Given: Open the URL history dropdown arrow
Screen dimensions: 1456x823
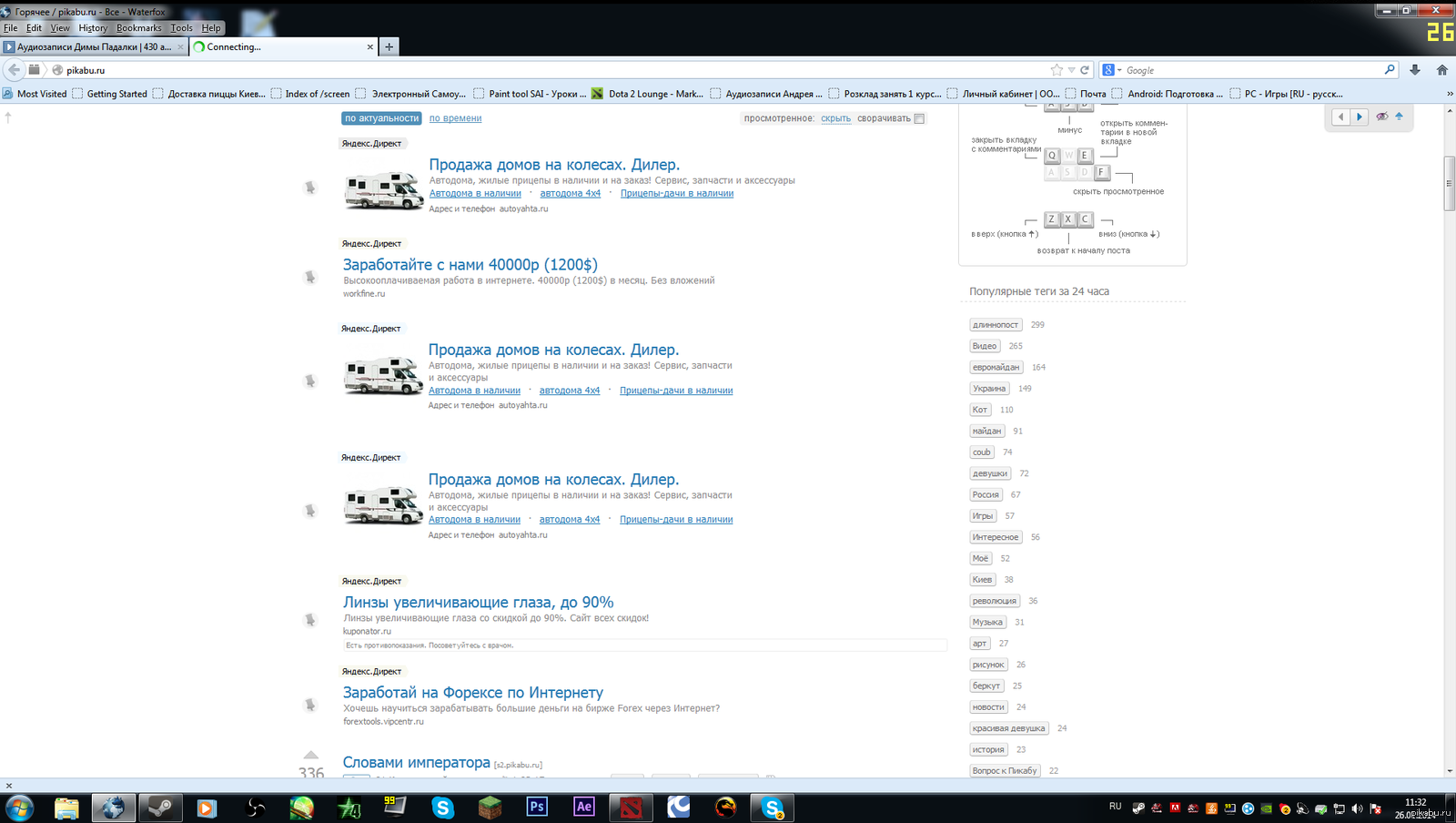Looking at the screenshot, I should (1071, 70).
